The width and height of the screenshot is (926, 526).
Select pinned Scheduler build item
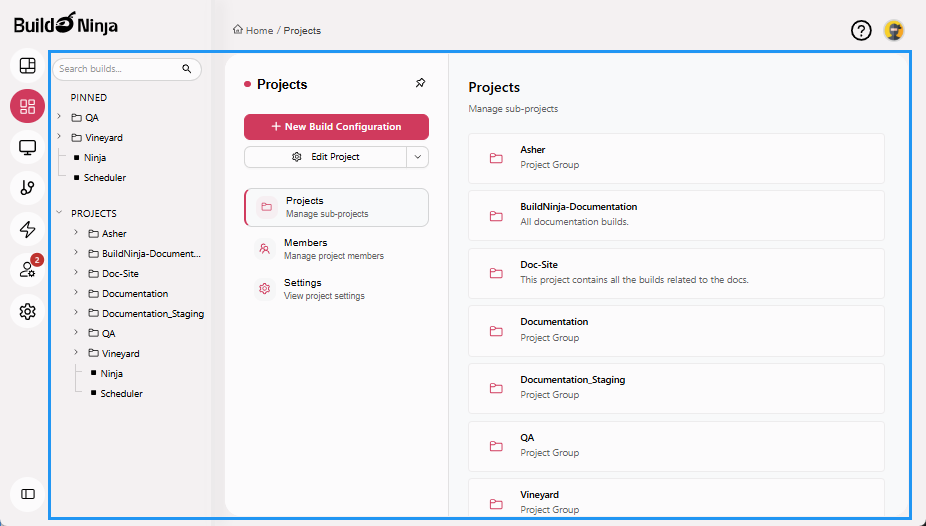(105, 178)
